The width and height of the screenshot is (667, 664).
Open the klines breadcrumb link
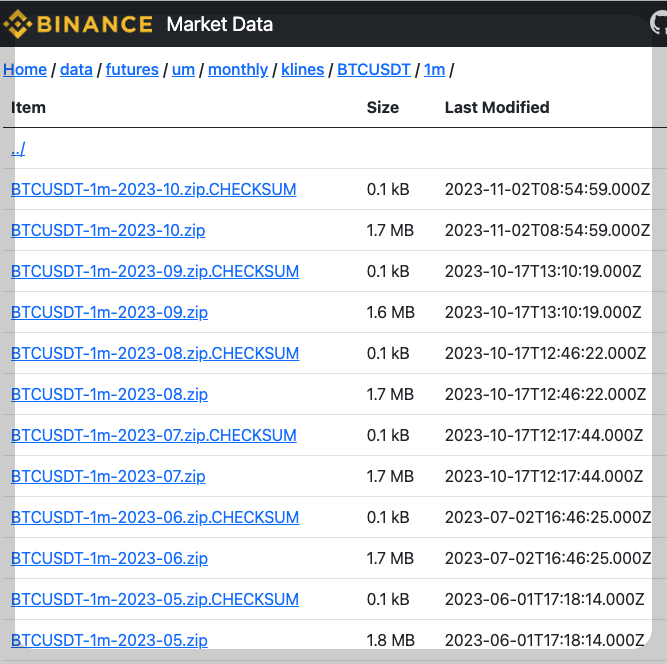click(x=302, y=69)
